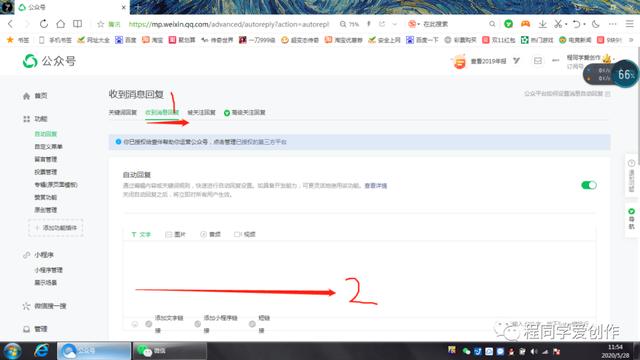Click the address bar URL mp.weixin.qq.com

(229, 24)
